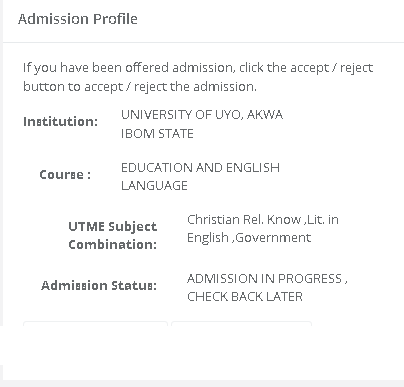This screenshot has height=387, width=404.
Task: Select the EDUCATION AND ENGLISH text line
Action: pos(200,167)
